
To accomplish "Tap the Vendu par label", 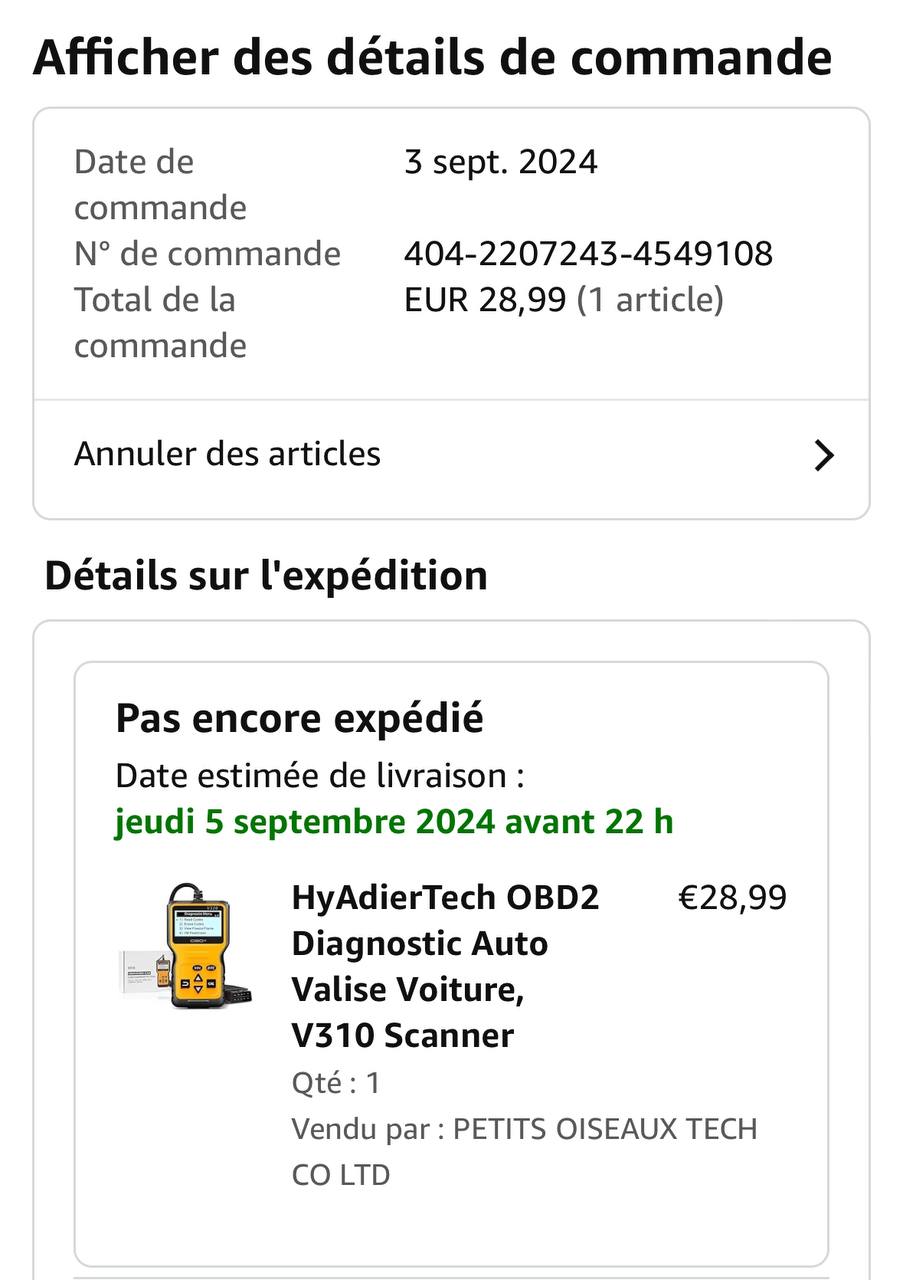I will click(x=367, y=1129).
